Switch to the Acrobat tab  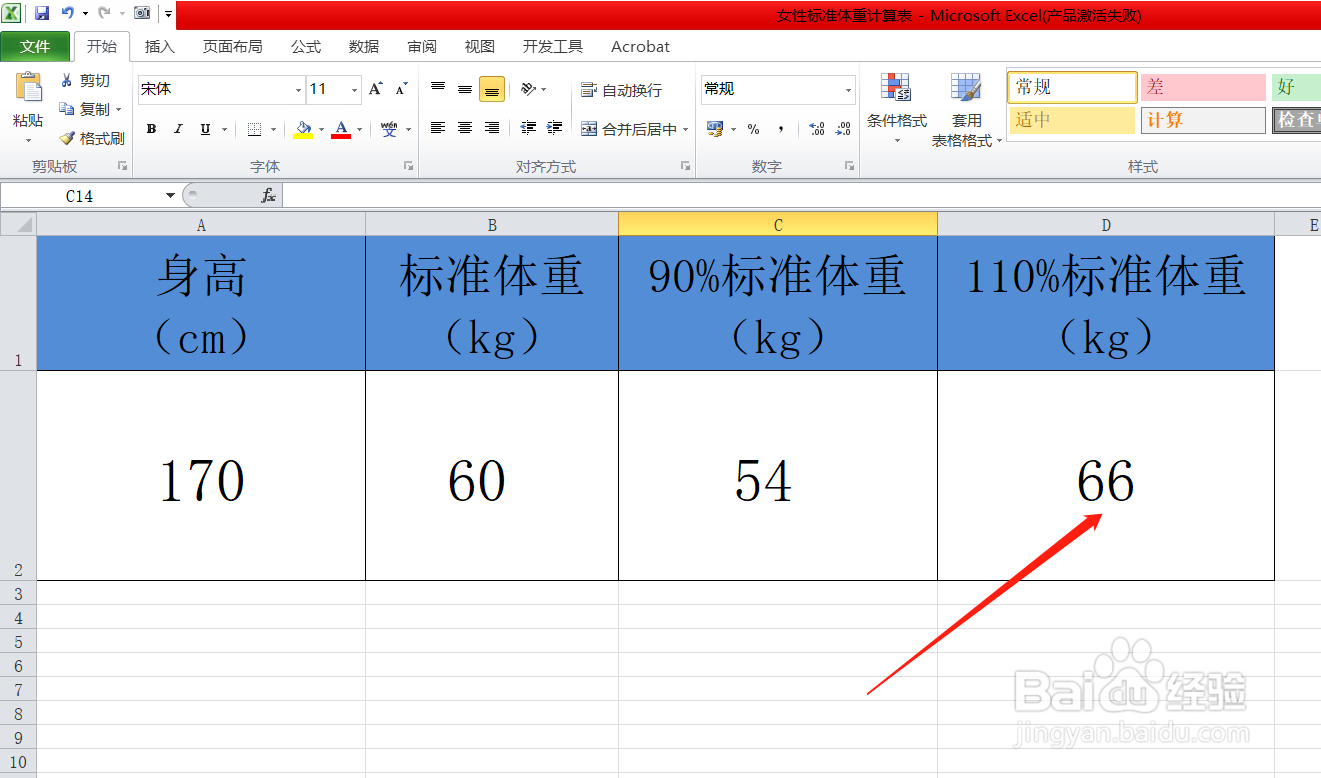pos(640,46)
